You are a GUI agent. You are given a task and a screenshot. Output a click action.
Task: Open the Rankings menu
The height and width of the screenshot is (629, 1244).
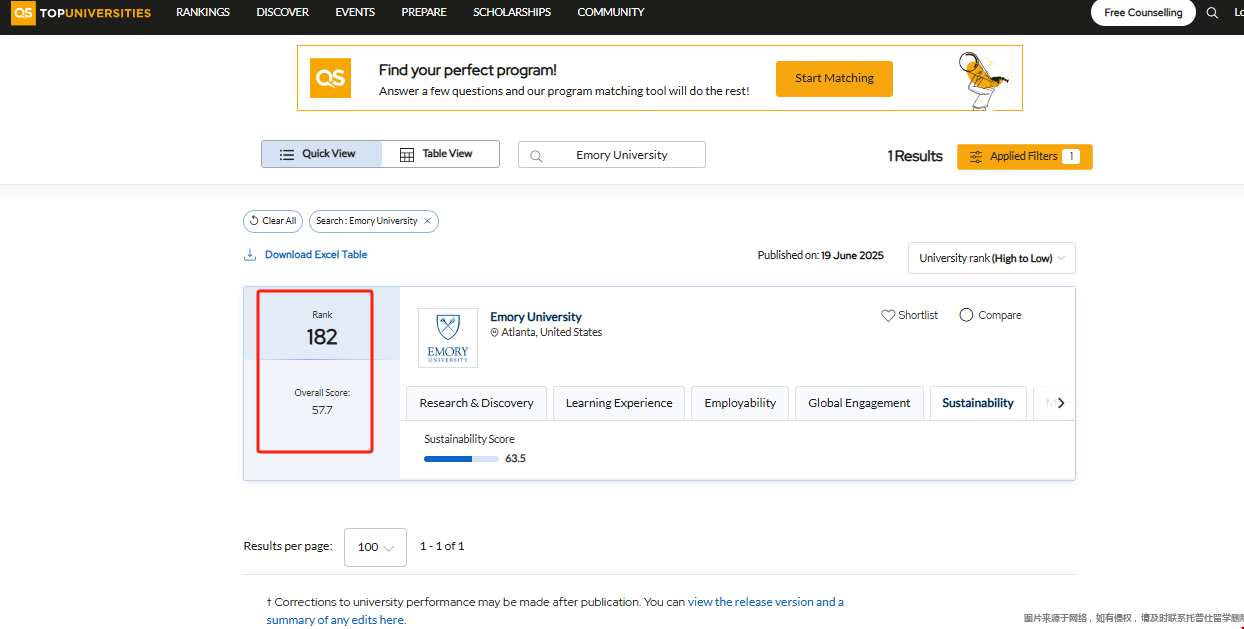click(203, 13)
